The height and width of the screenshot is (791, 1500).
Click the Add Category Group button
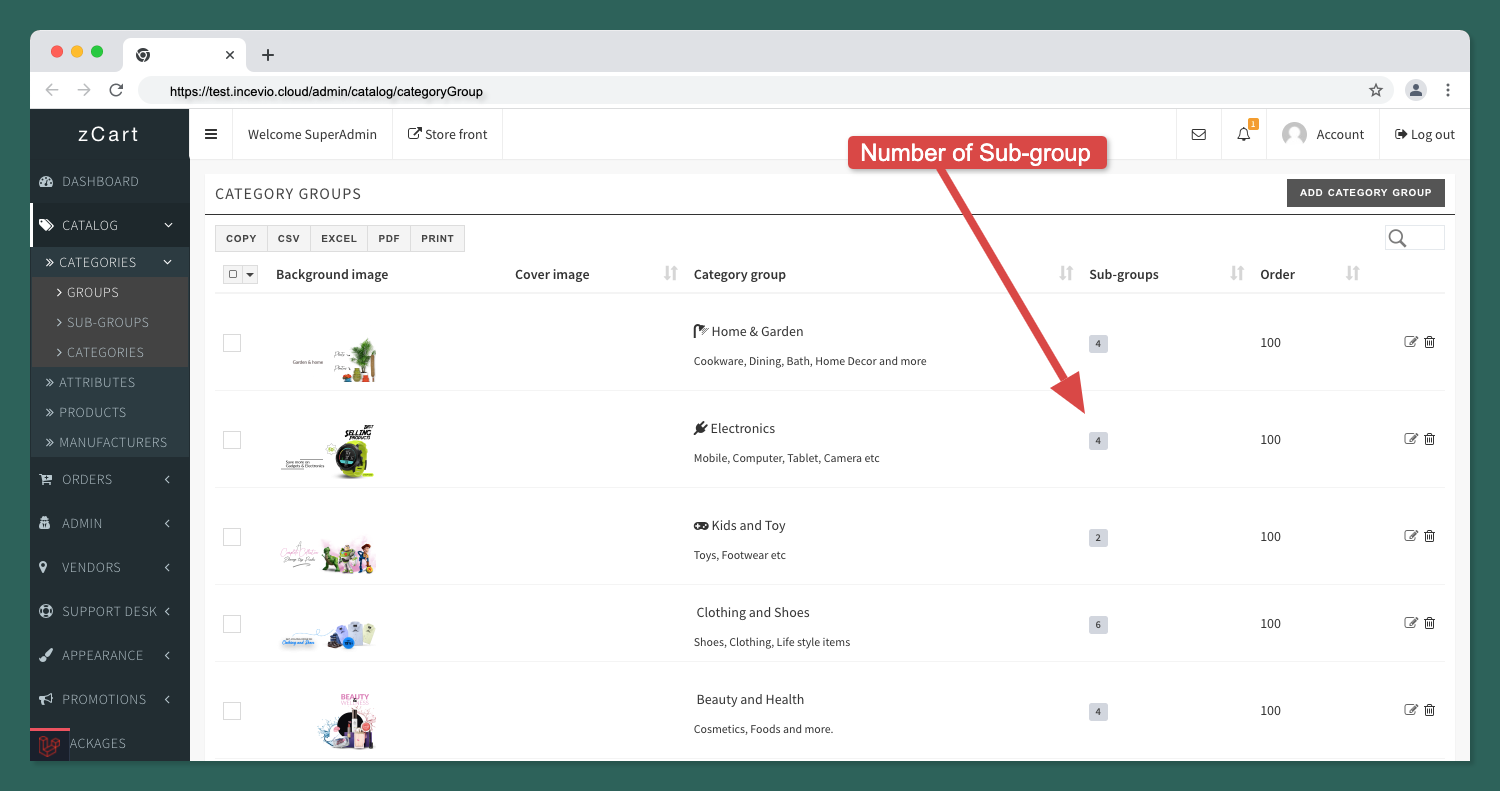pos(1365,193)
